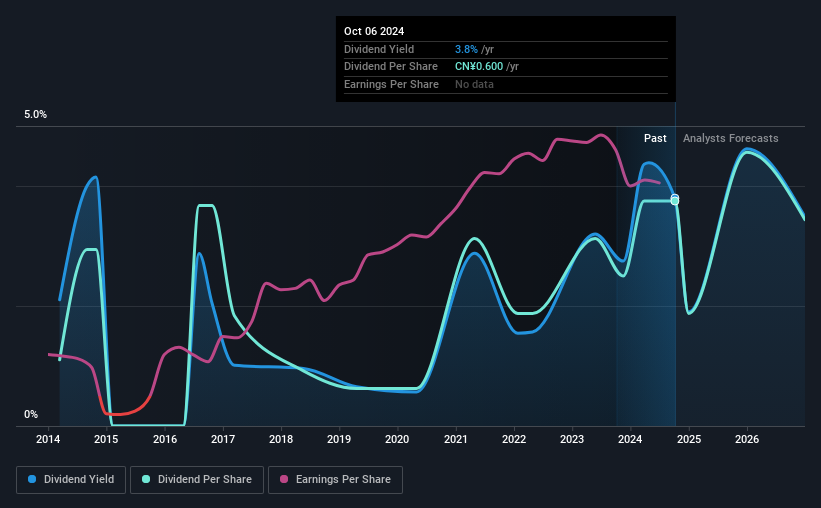Viewport: 821px width, 508px height.
Task: Toggle the Earnings Per Share legend button
Action: (x=335, y=480)
